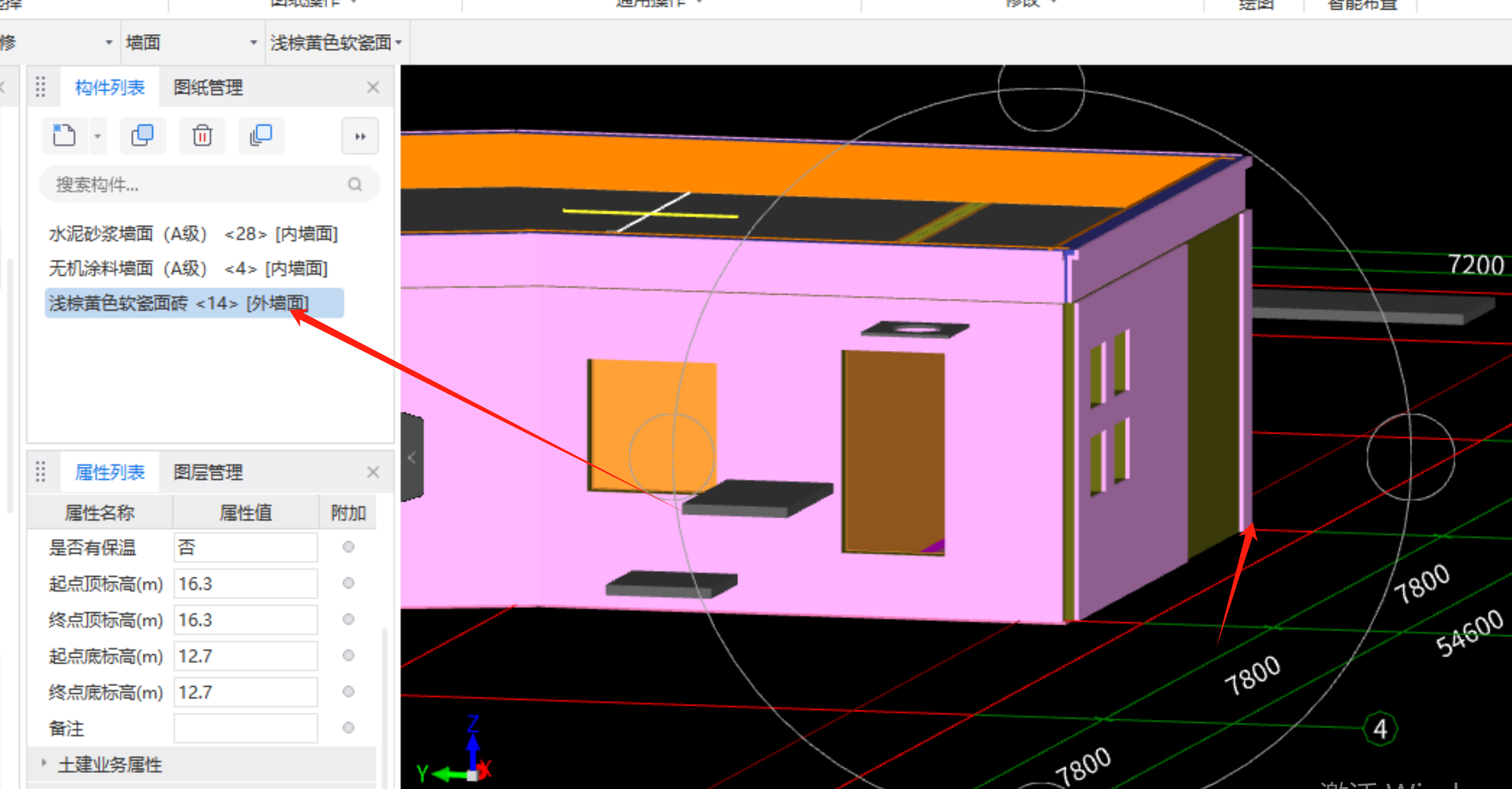Click the XYZ axis indicator in viewport
This screenshot has width=1512, height=789.
click(455, 750)
